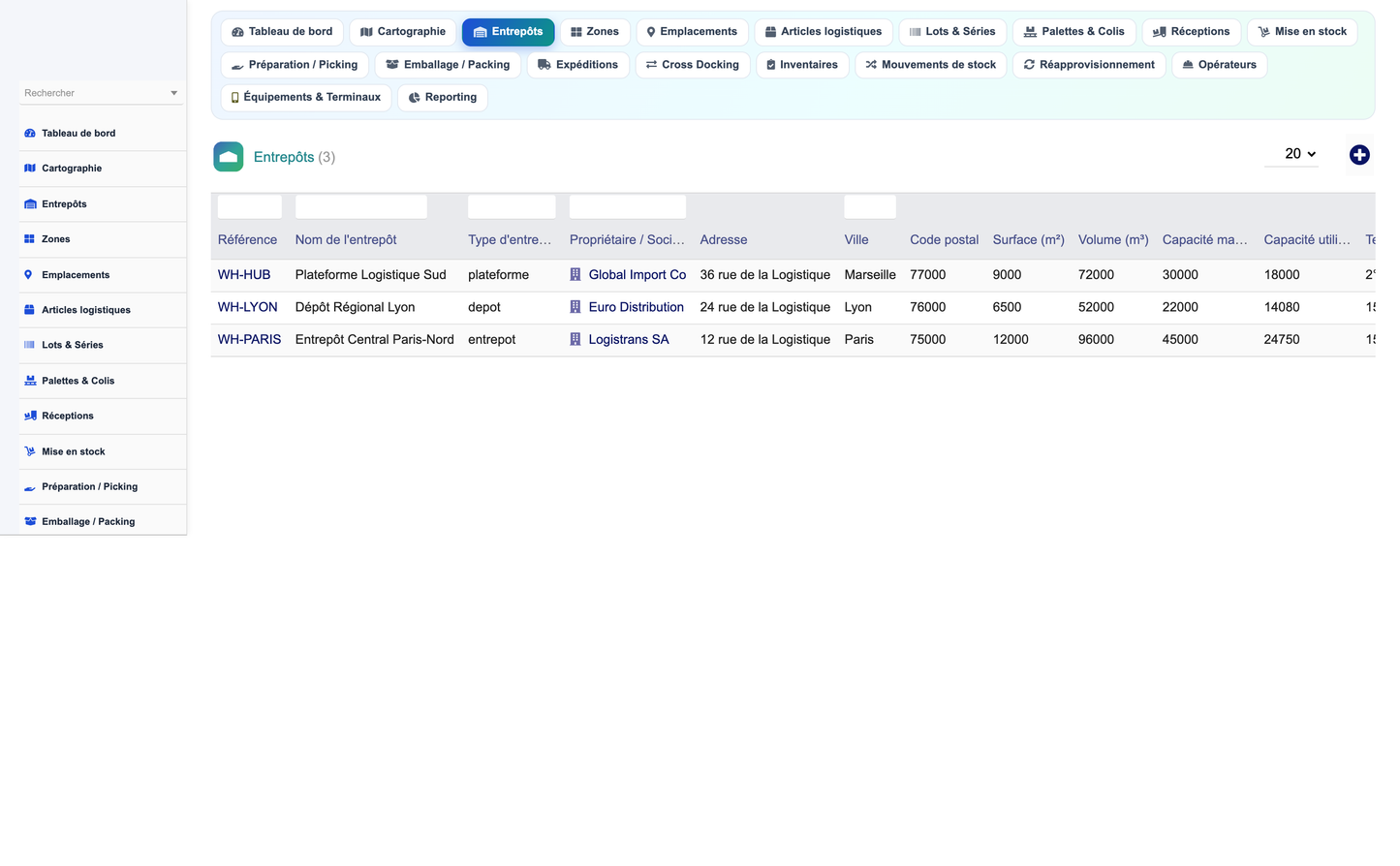1400x866 pixels.
Task: Open the Équipements & Terminaux tab
Action: click(x=306, y=98)
